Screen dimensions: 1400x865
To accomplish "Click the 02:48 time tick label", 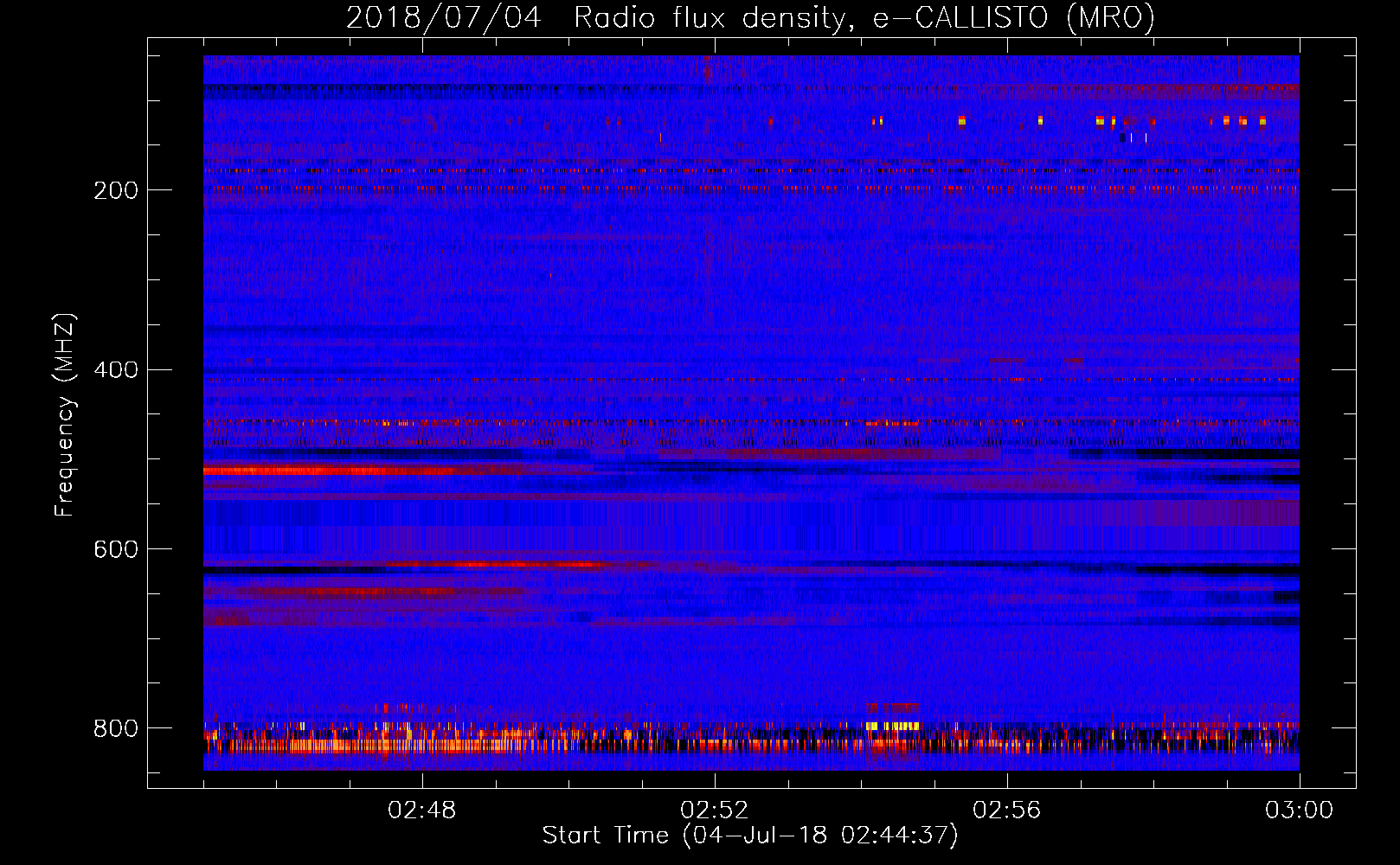I will pos(422,811).
